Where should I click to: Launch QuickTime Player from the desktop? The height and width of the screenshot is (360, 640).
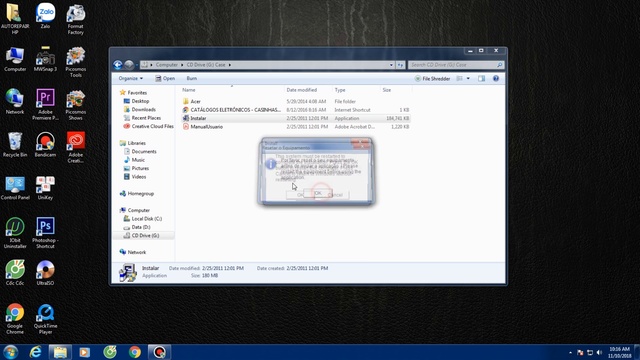[45, 319]
